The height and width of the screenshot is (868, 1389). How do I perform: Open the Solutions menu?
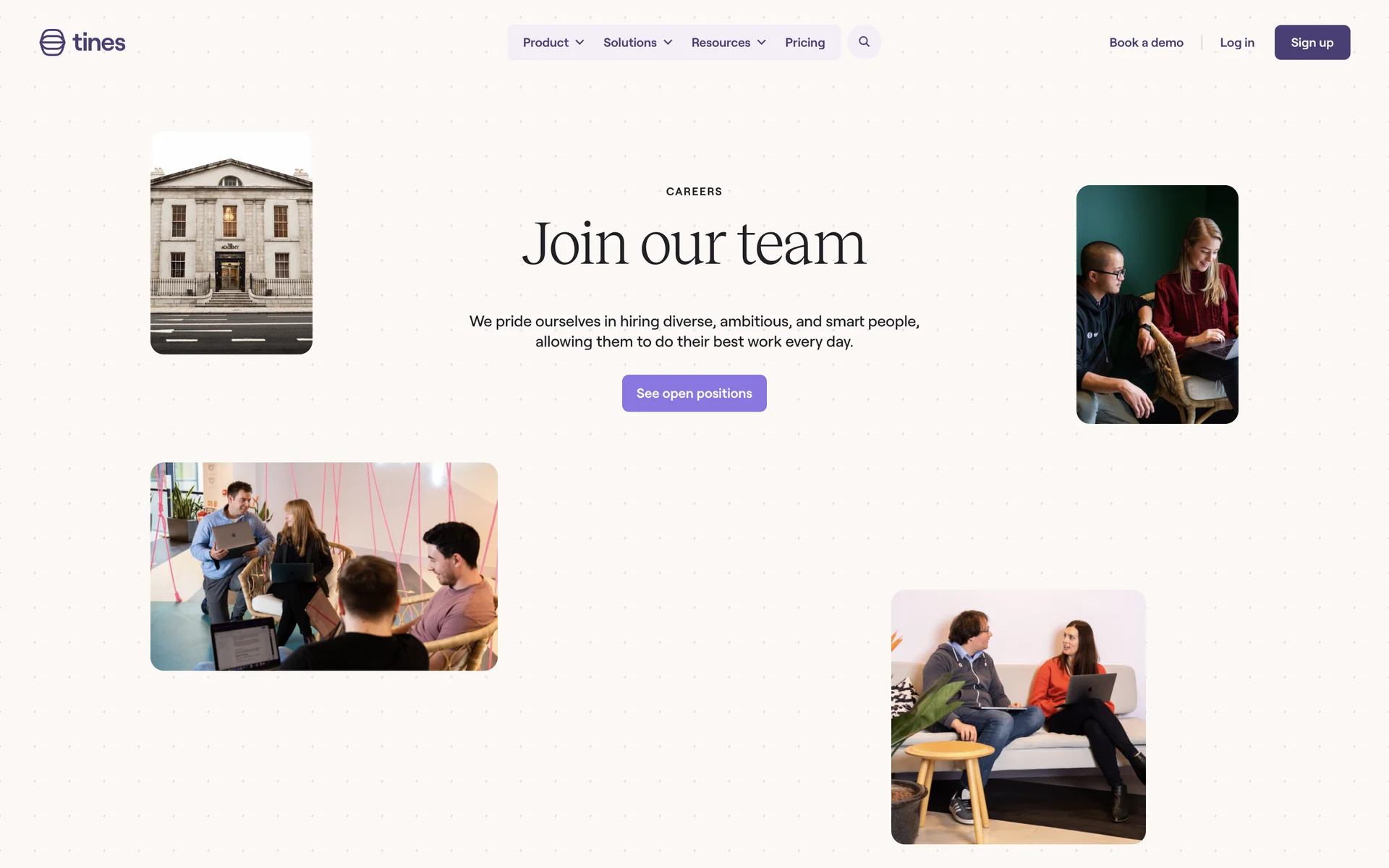[638, 43]
